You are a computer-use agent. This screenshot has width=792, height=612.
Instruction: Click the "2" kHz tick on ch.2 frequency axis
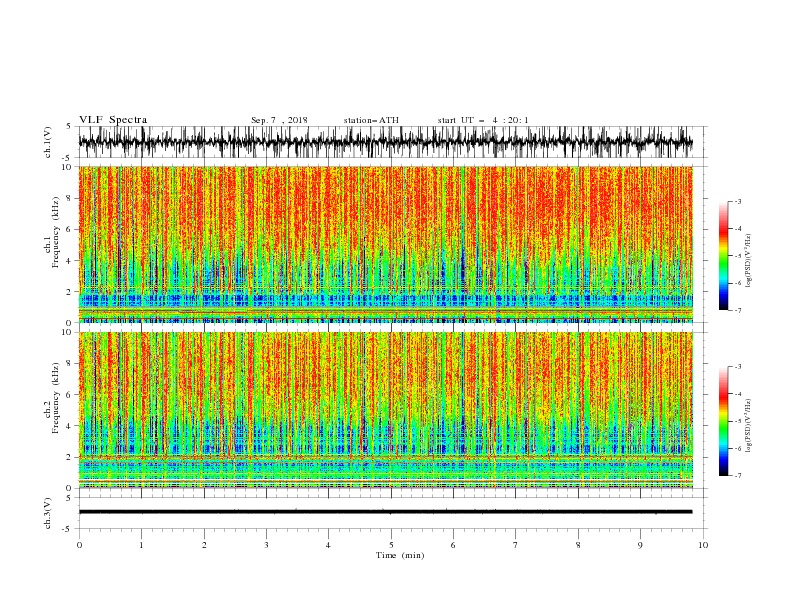(x=70, y=457)
